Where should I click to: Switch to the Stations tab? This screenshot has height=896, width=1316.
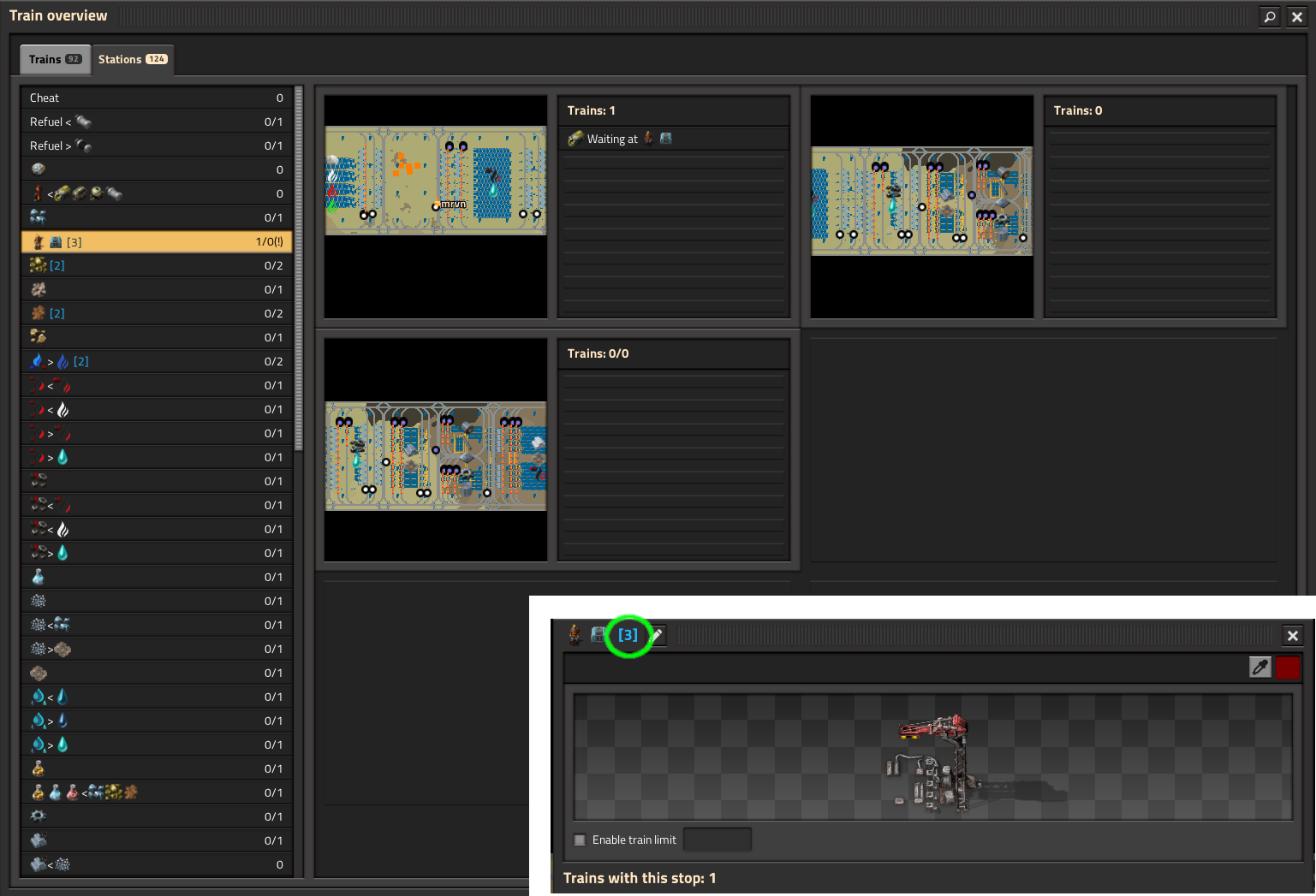tap(133, 59)
